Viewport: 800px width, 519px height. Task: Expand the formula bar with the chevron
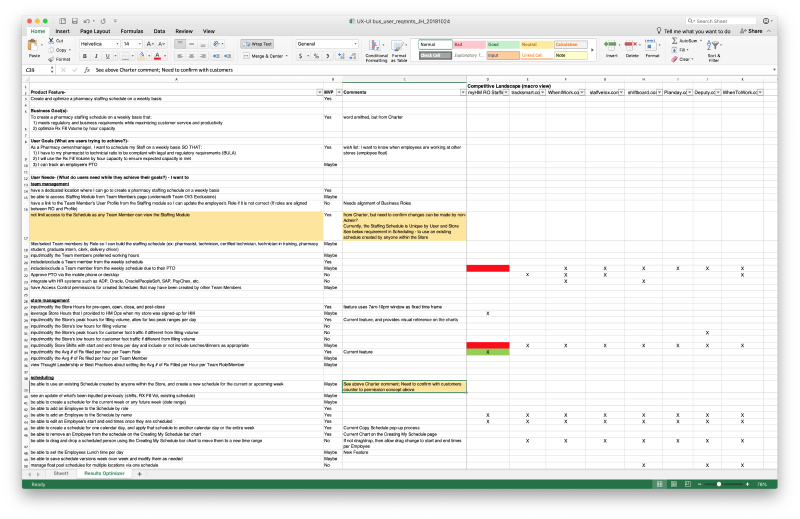pos(774,70)
